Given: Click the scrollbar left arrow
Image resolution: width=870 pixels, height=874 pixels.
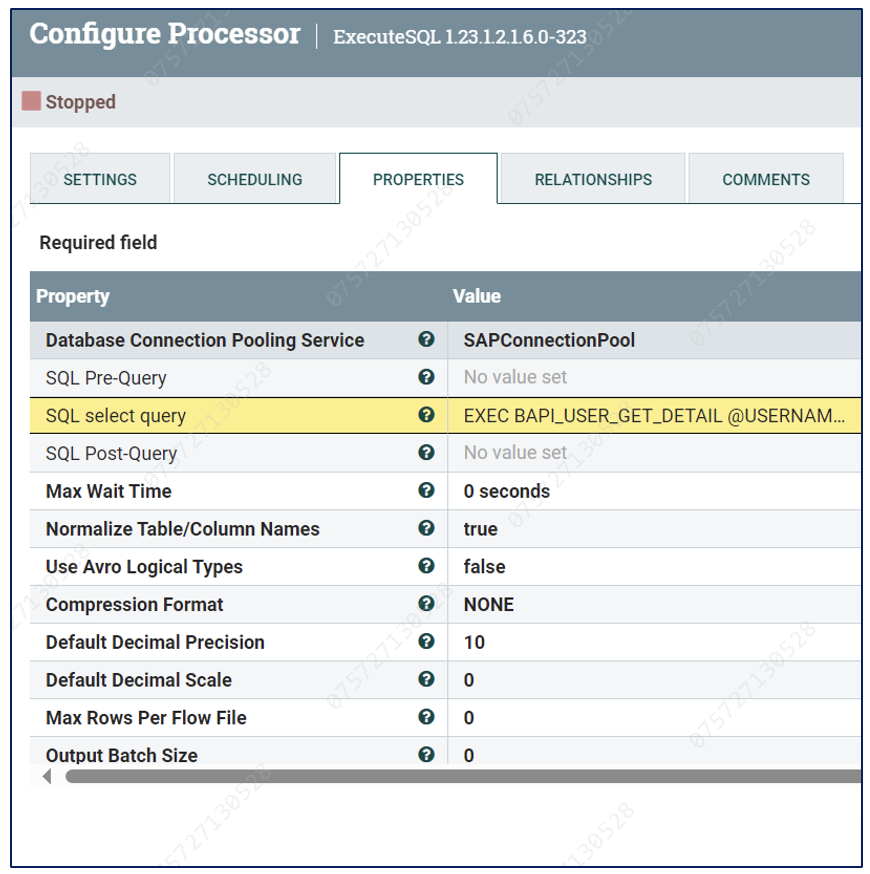Looking at the screenshot, I should tap(47, 776).
